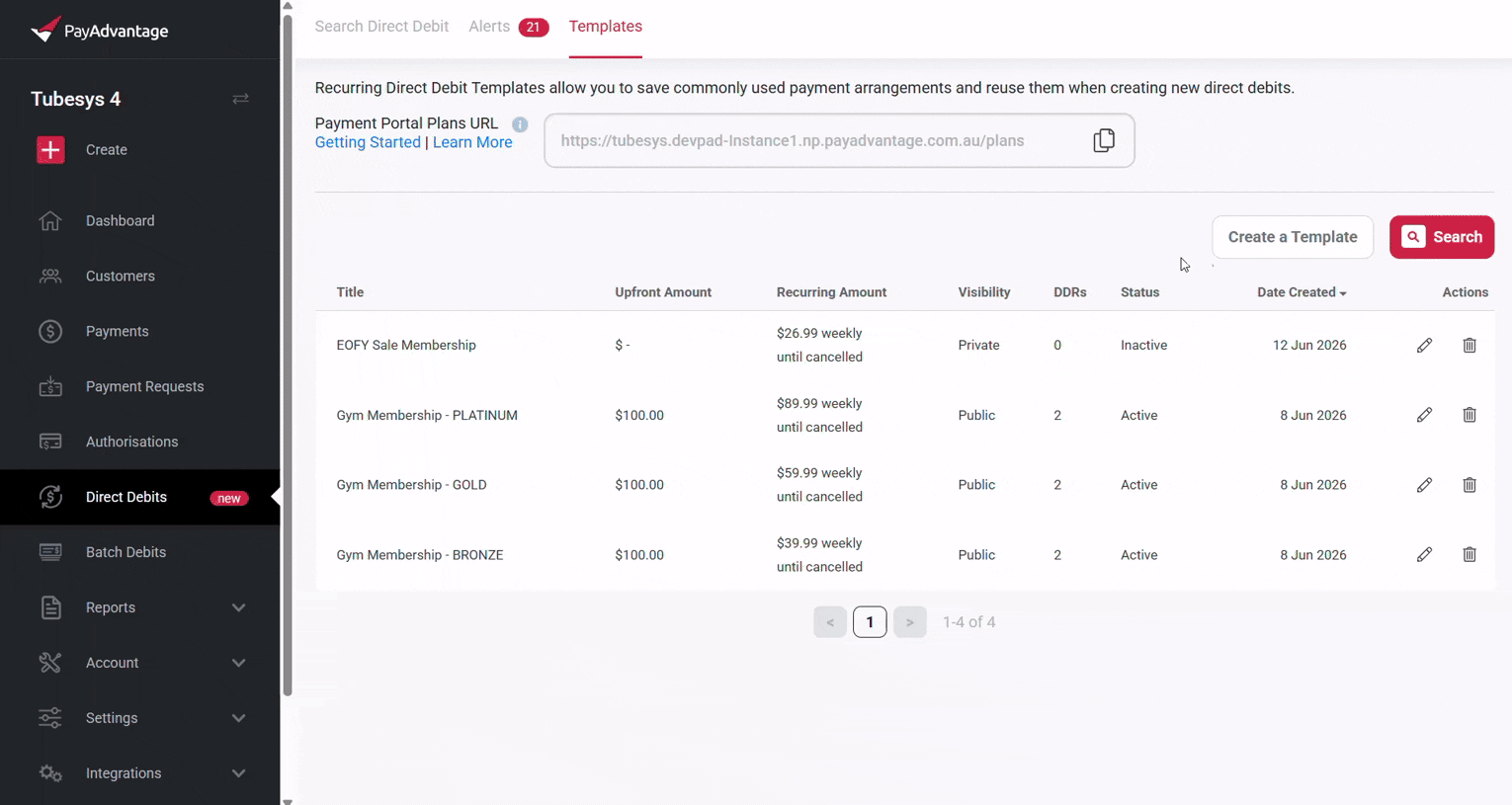1512x805 pixels.
Task: Open the Getting Started link
Action: click(368, 142)
